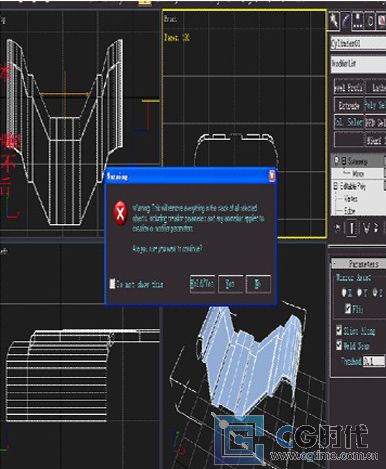Apply the Vol. Select modifier button

(349, 123)
